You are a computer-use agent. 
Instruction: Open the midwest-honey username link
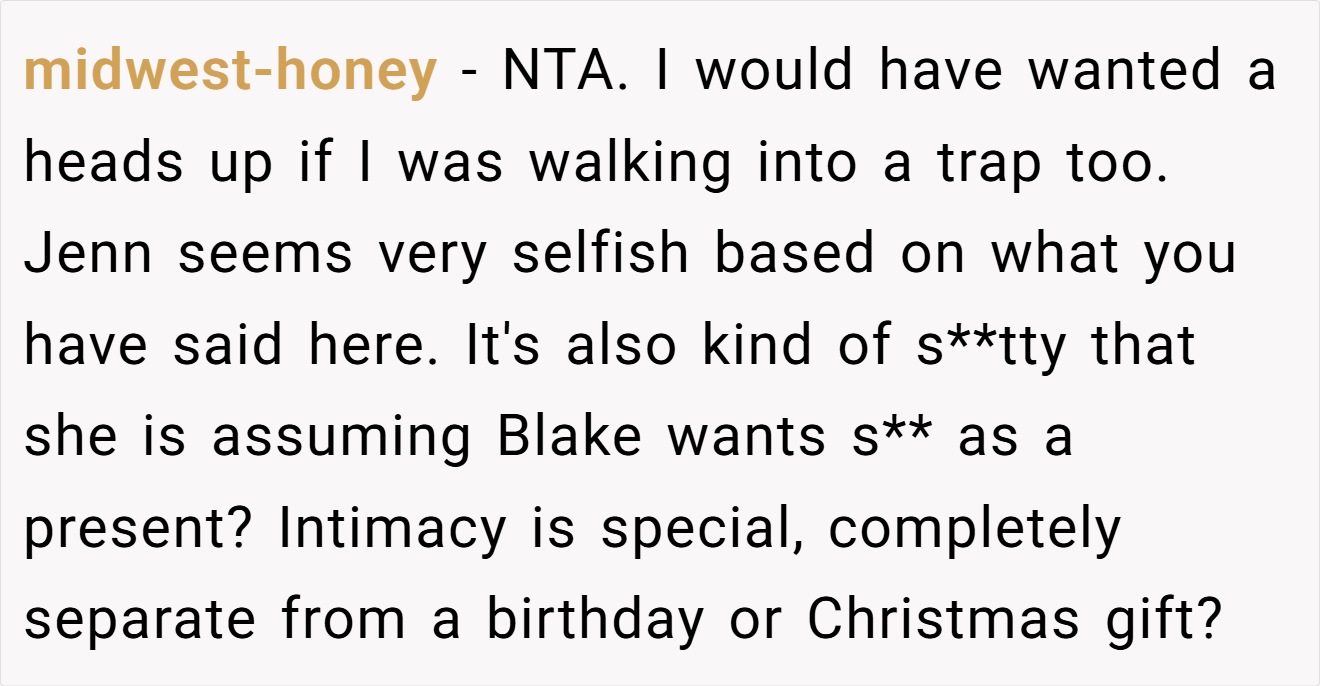coord(230,72)
